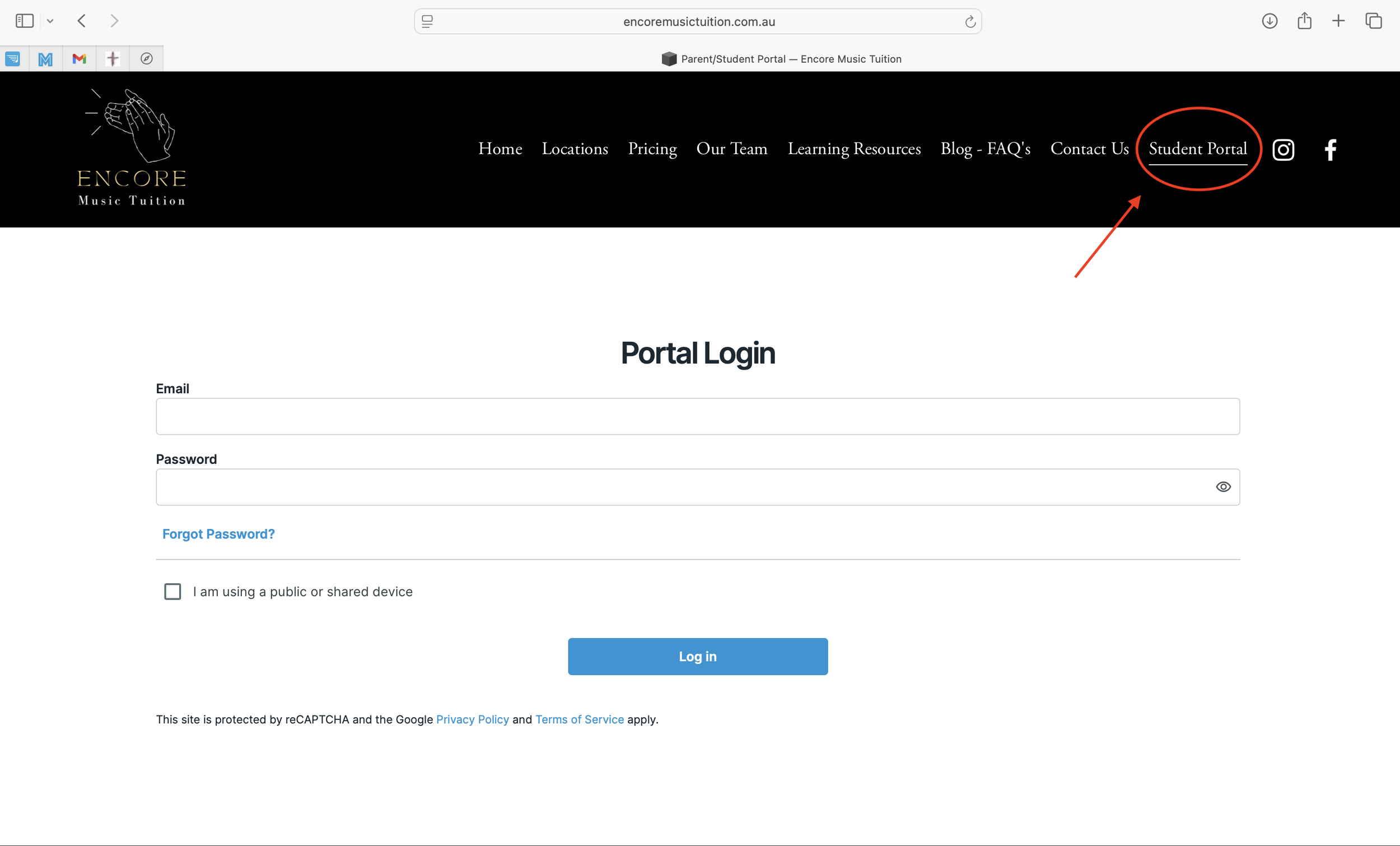Click the Share icon in Safari toolbar
The image size is (1400, 846).
(1304, 21)
